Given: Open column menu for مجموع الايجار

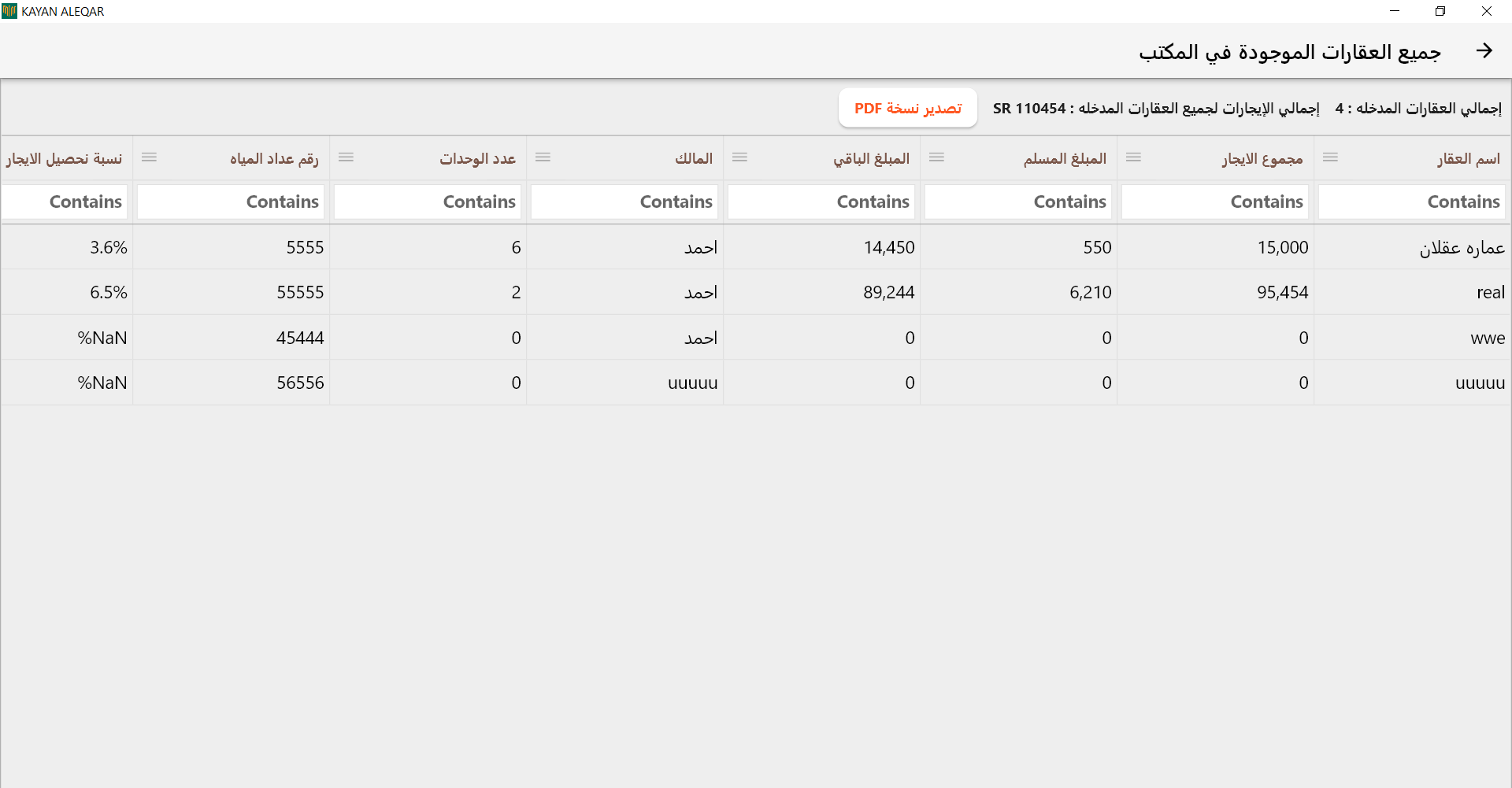Looking at the screenshot, I should point(1133,158).
